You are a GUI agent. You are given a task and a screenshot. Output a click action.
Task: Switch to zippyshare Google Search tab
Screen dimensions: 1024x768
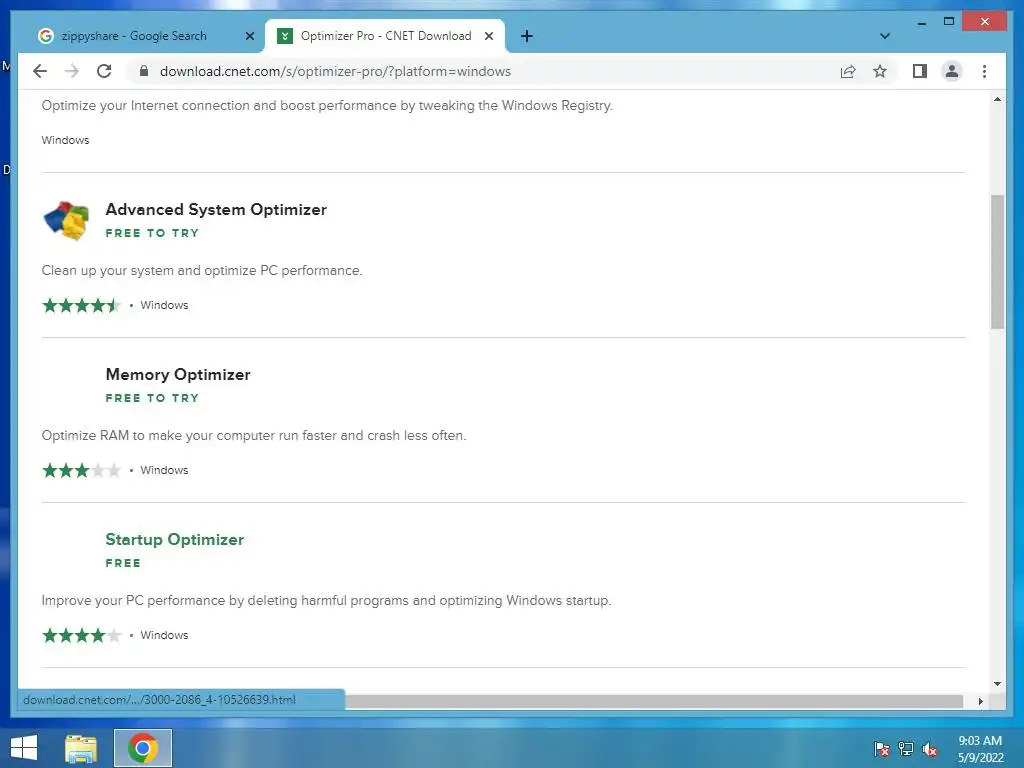[134, 36]
